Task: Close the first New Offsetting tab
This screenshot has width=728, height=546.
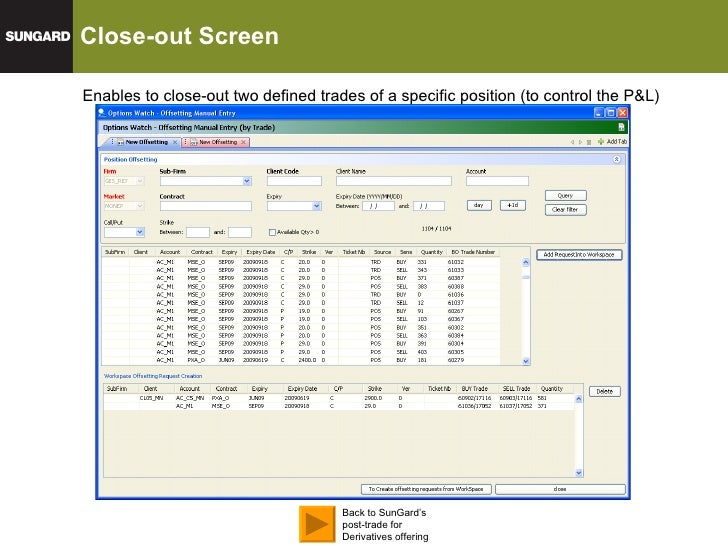Action: click(x=175, y=142)
